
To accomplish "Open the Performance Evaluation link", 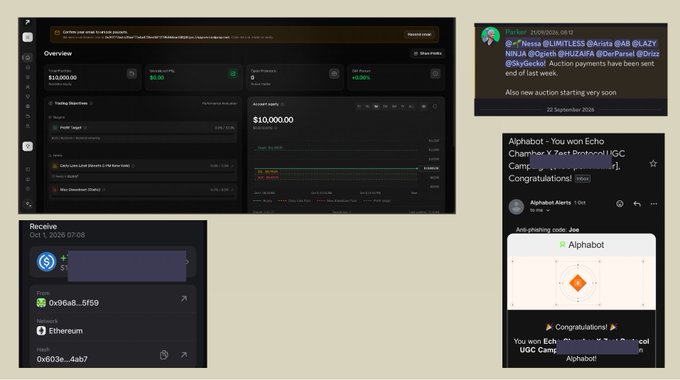I will pos(219,104).
